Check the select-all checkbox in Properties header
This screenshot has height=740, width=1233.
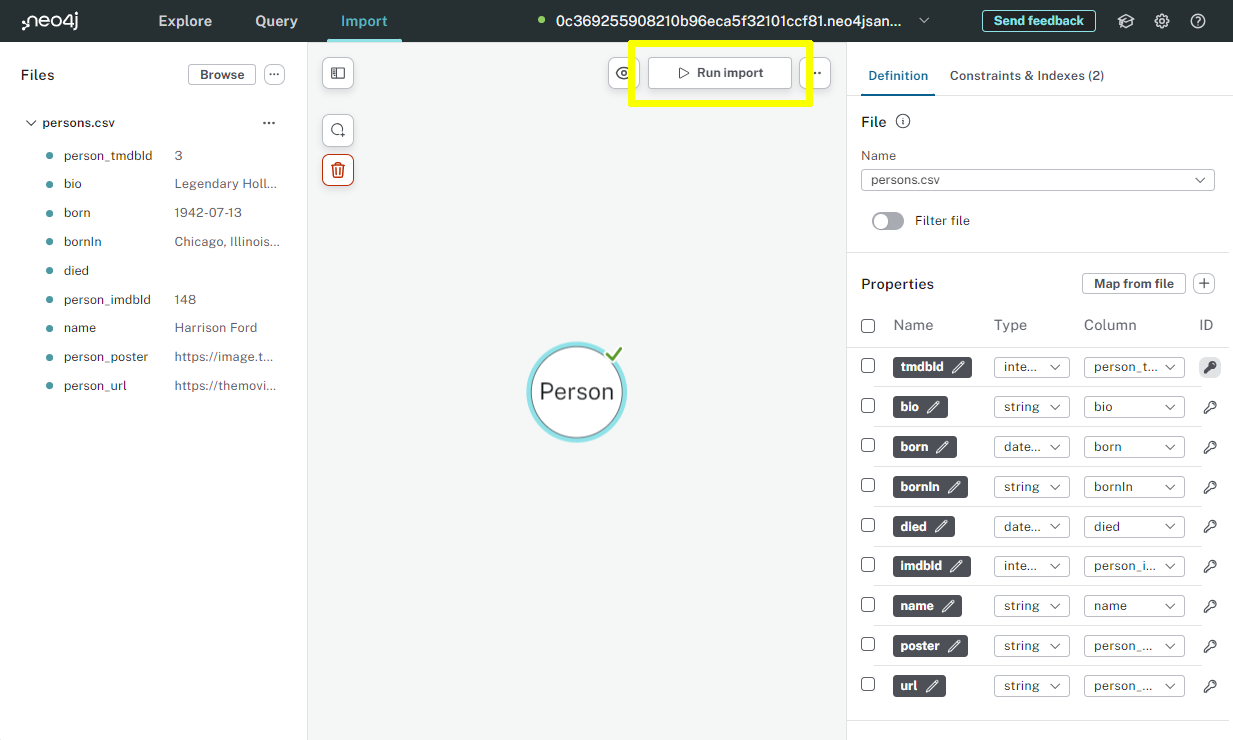[867, 325]
